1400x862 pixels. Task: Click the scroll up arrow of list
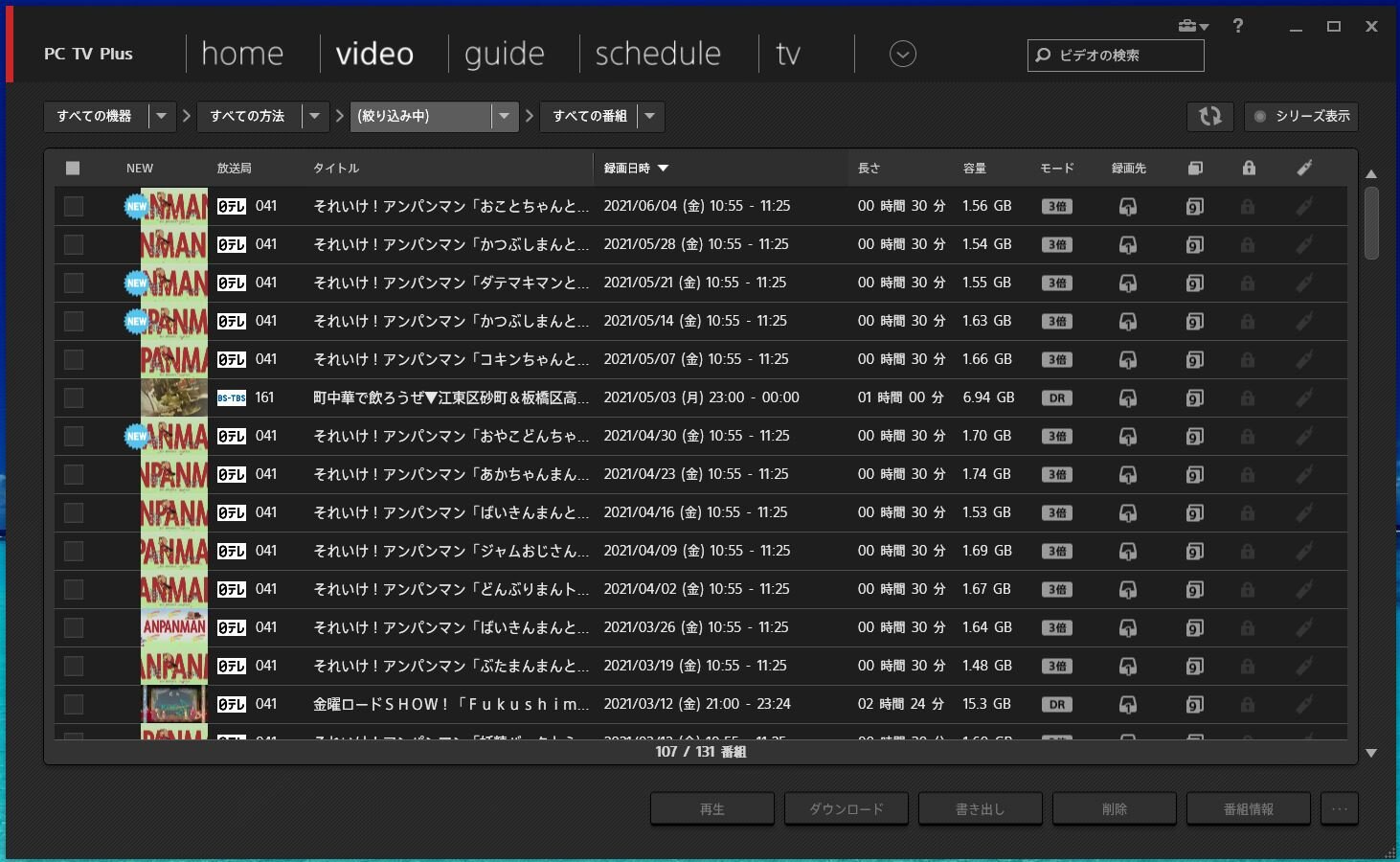coord(1371,174)
